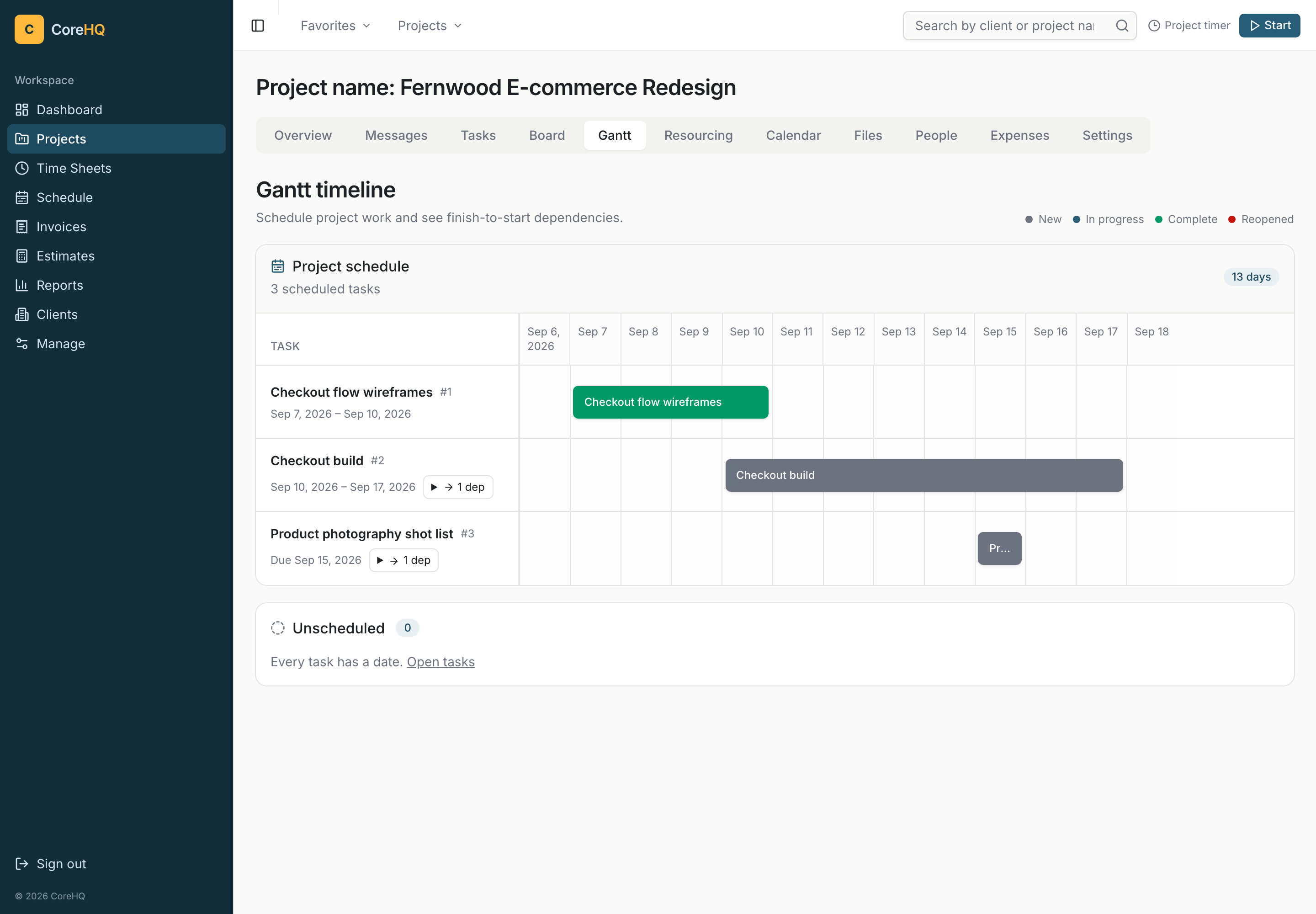Click the Reopened red legend dot
The height and width of the screenshot is (914, 1316).
1232,220
